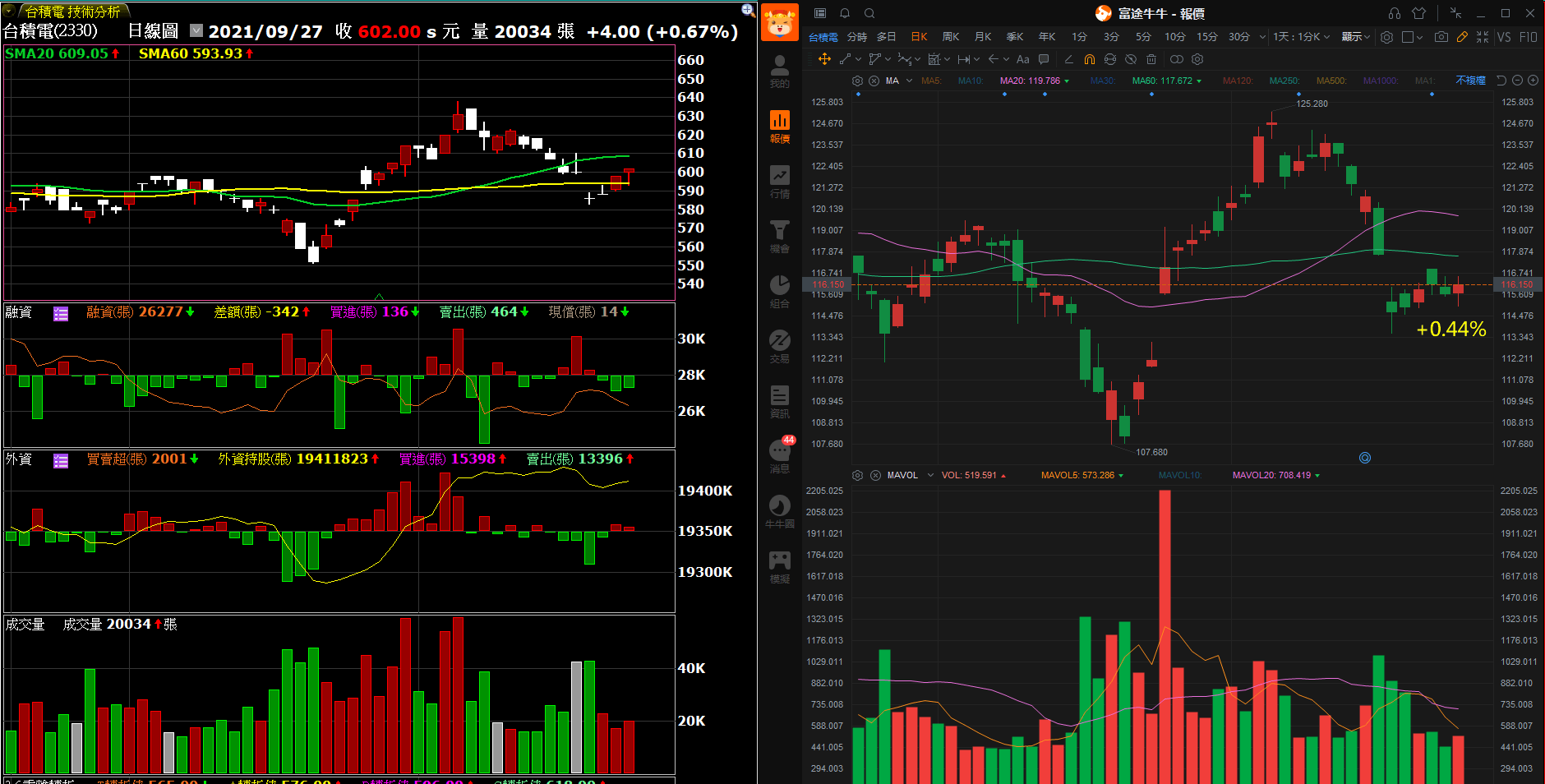Take a chart screenshot with camera icon
This screenshot has width=1545, height=784.
1441,37
